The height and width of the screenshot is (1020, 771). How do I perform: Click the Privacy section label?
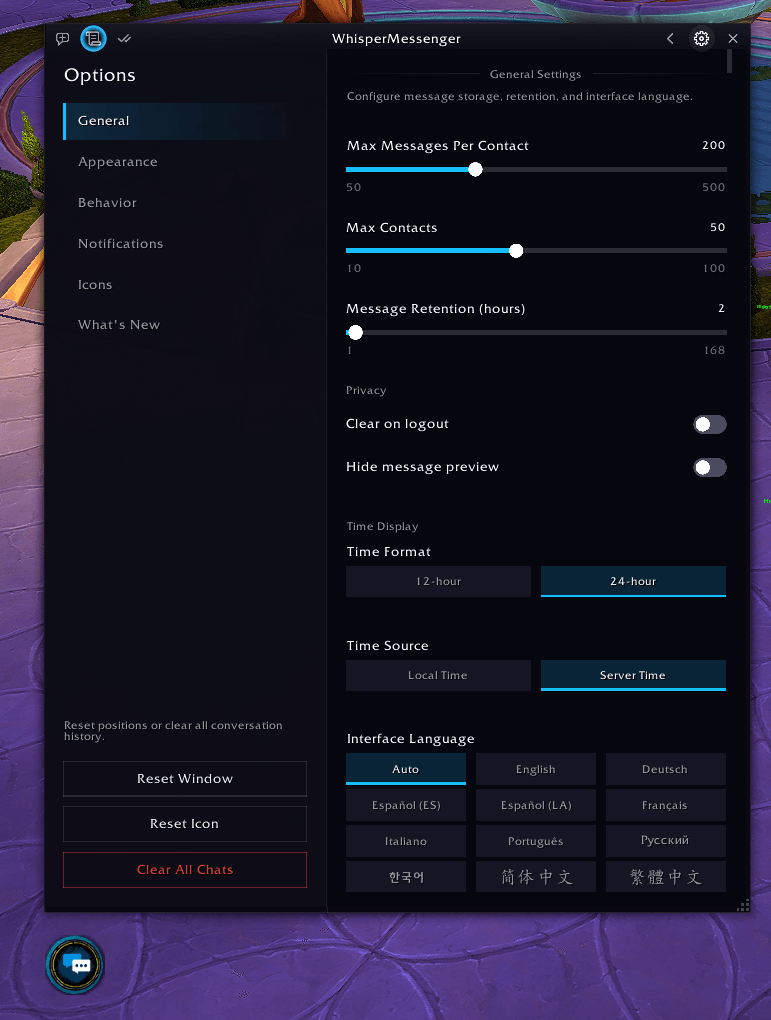click(x=366, y=390)
